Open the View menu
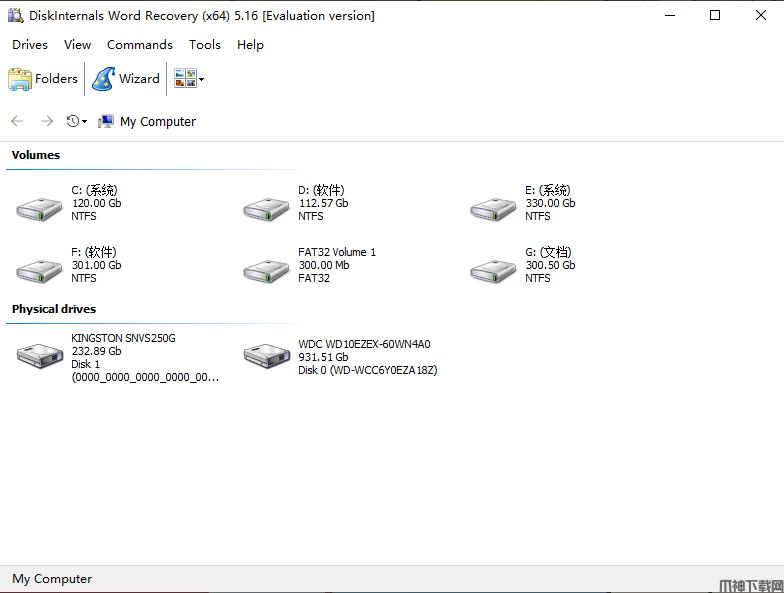784x593 pixels. (78, 44)
